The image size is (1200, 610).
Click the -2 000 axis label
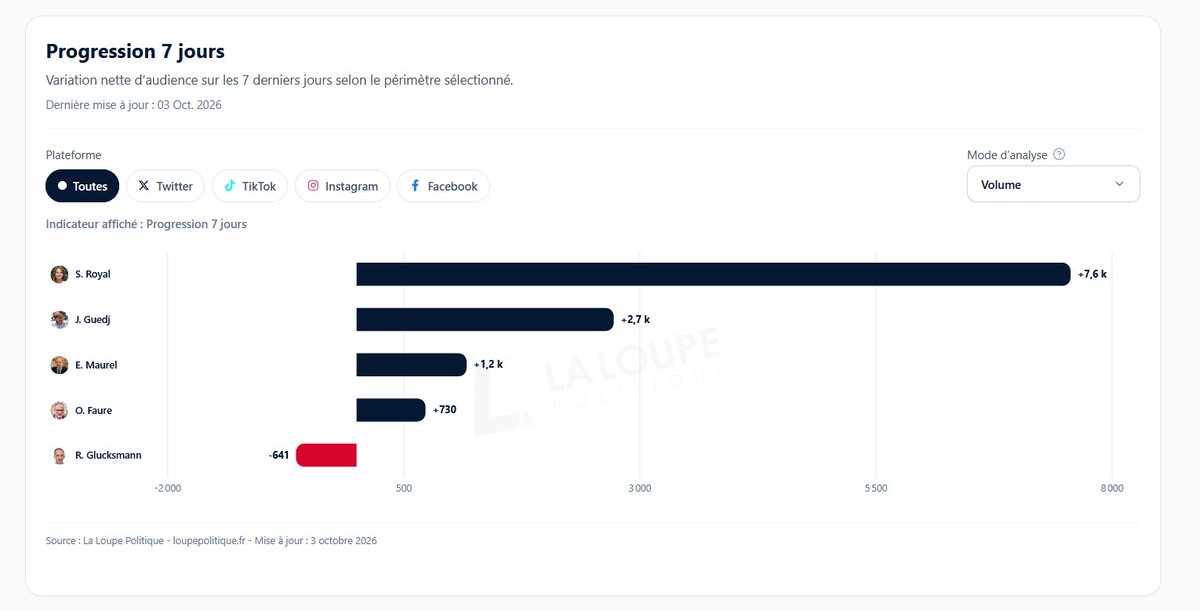tap(167, 488)
